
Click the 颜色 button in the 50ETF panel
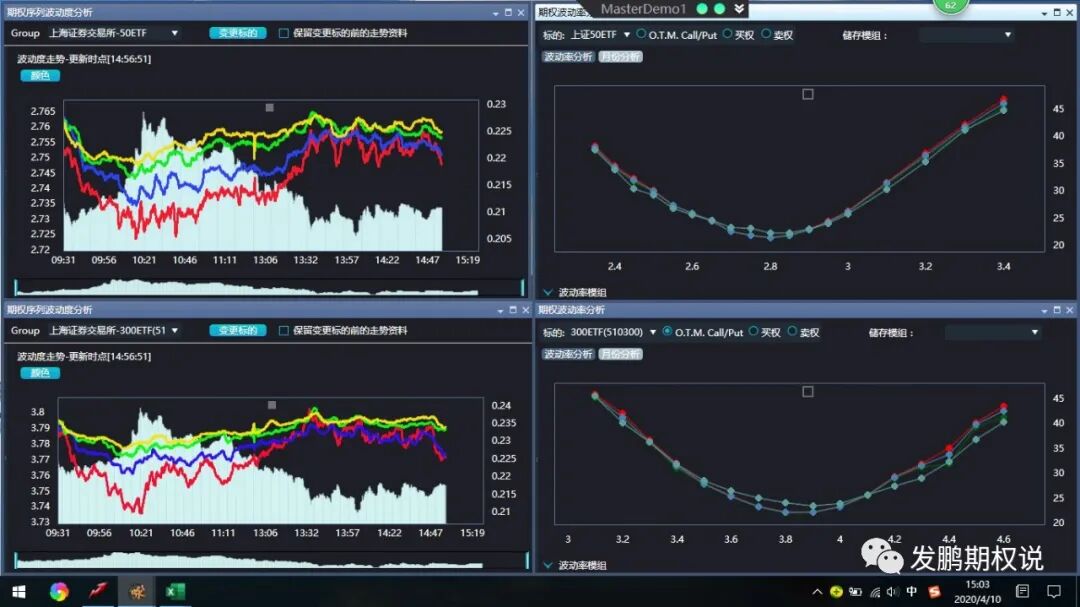(x=40, y=76)
